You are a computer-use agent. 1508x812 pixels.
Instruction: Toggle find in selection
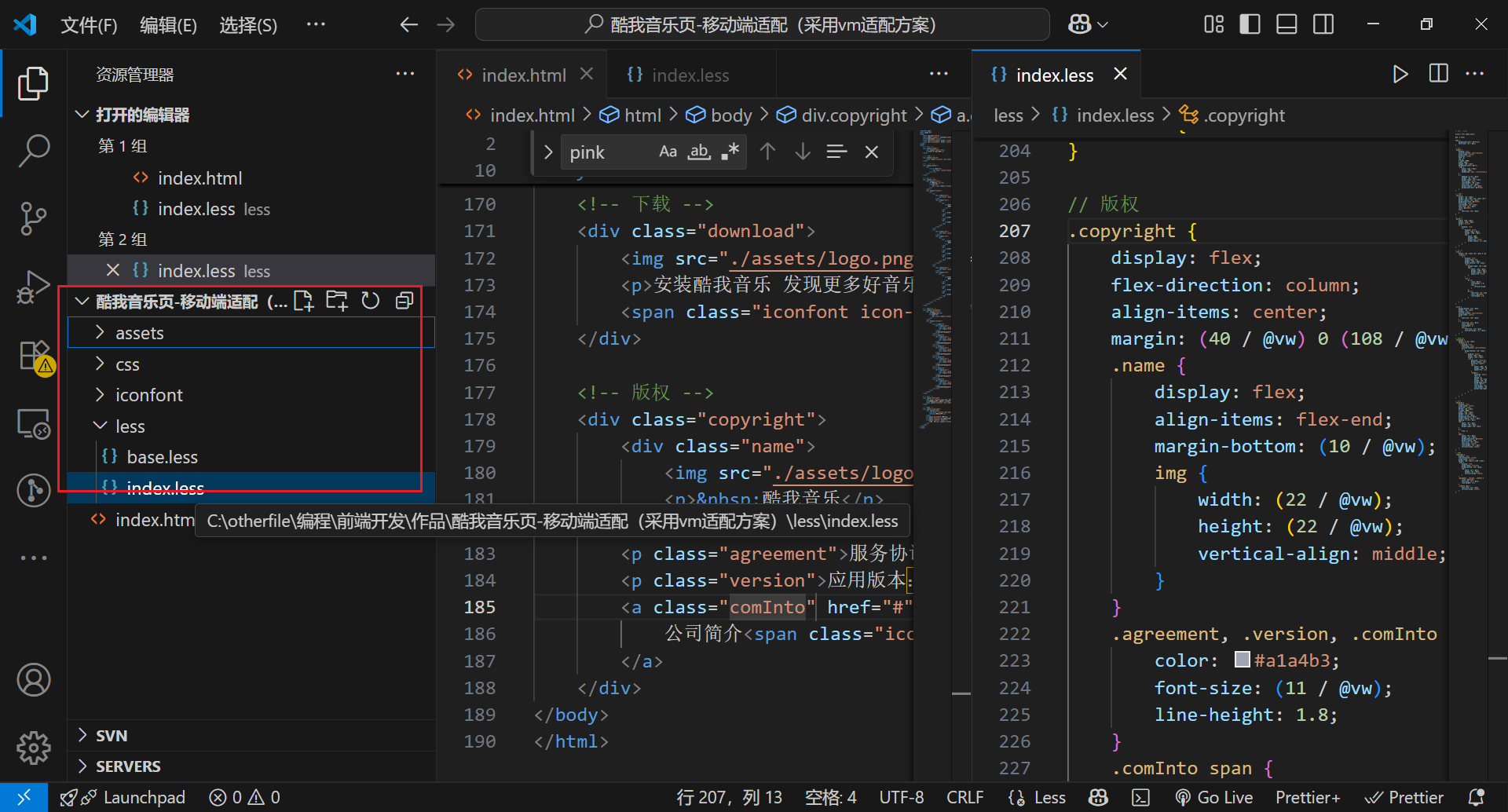tap(836, 152)
